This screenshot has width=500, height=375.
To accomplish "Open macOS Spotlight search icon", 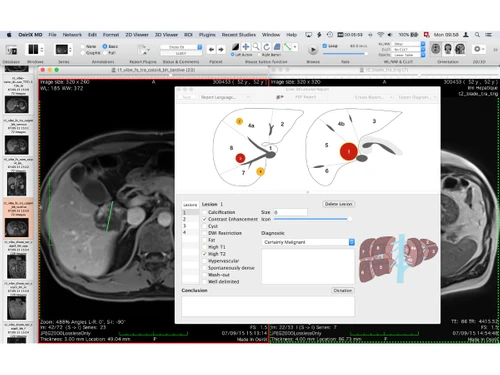I will [477, 35].
